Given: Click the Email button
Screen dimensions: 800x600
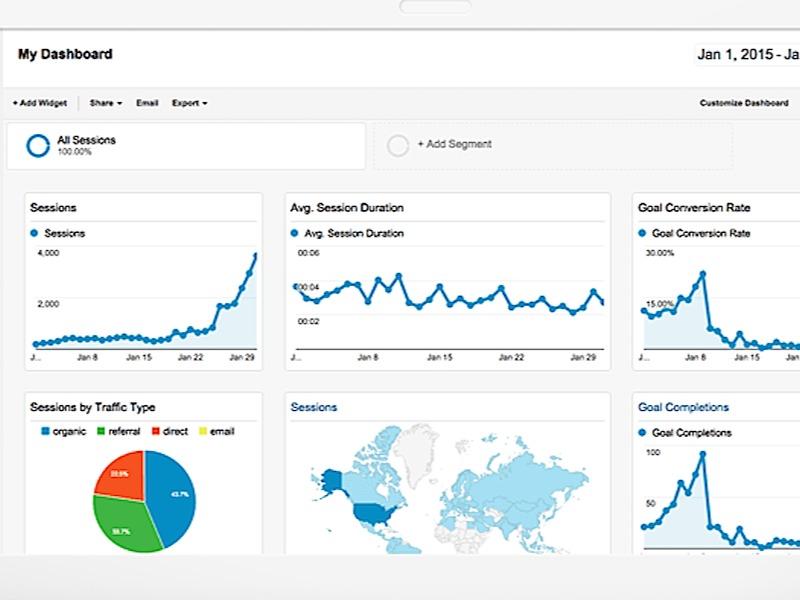Looking at the screenshot, I should pos(147,103).
